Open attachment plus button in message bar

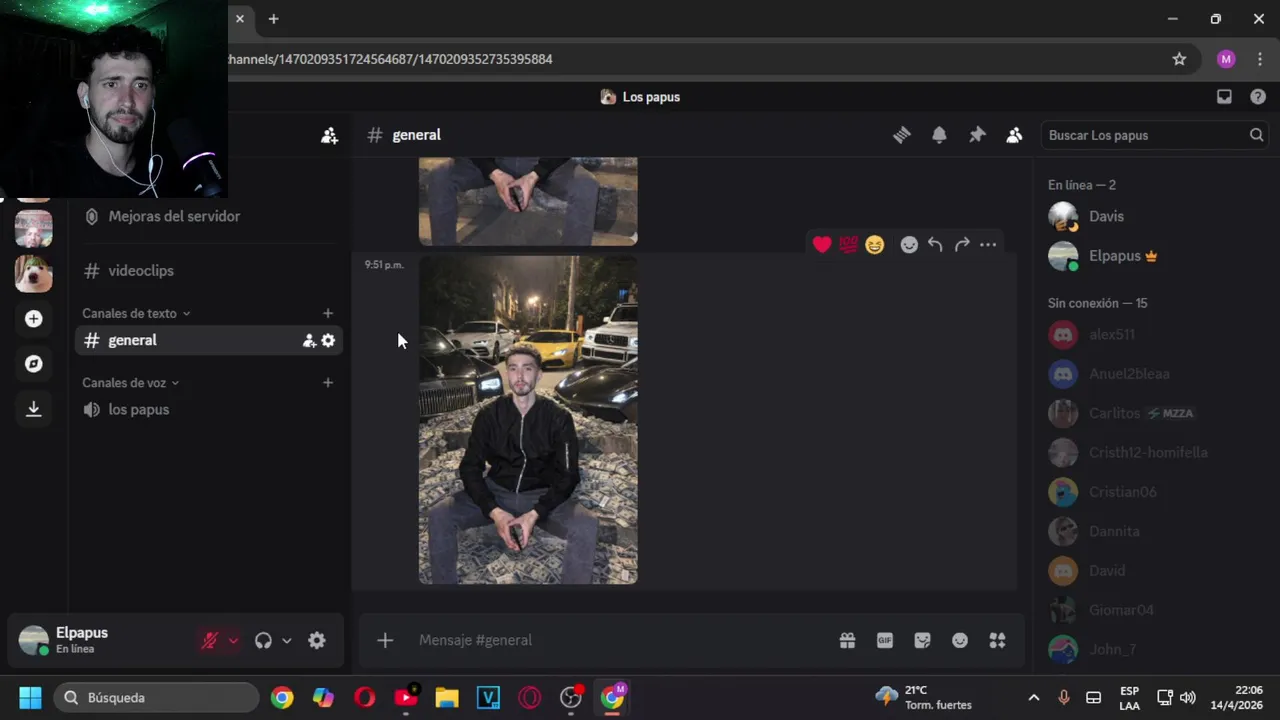(385, 640)
